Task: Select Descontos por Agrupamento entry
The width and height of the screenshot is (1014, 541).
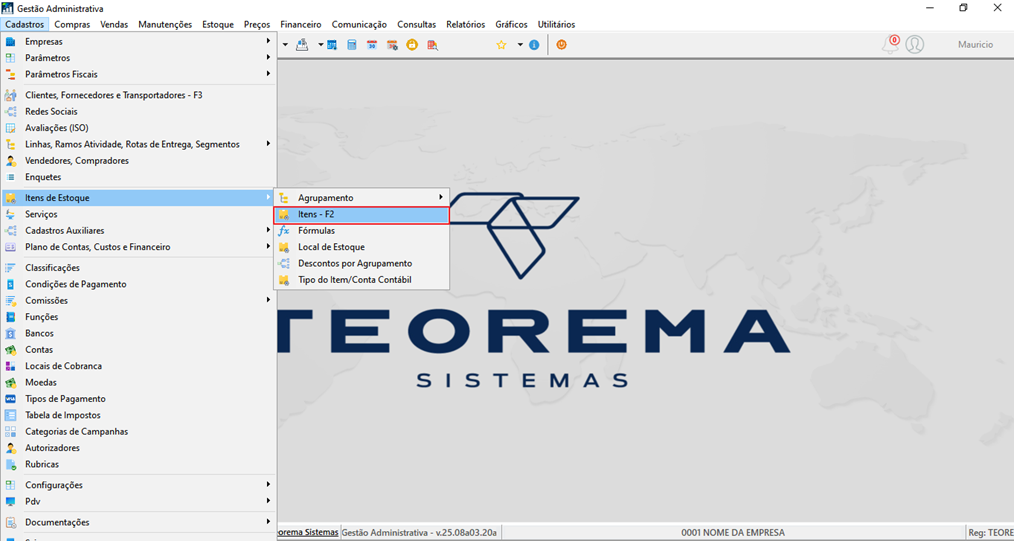Action: coord(361,264)
